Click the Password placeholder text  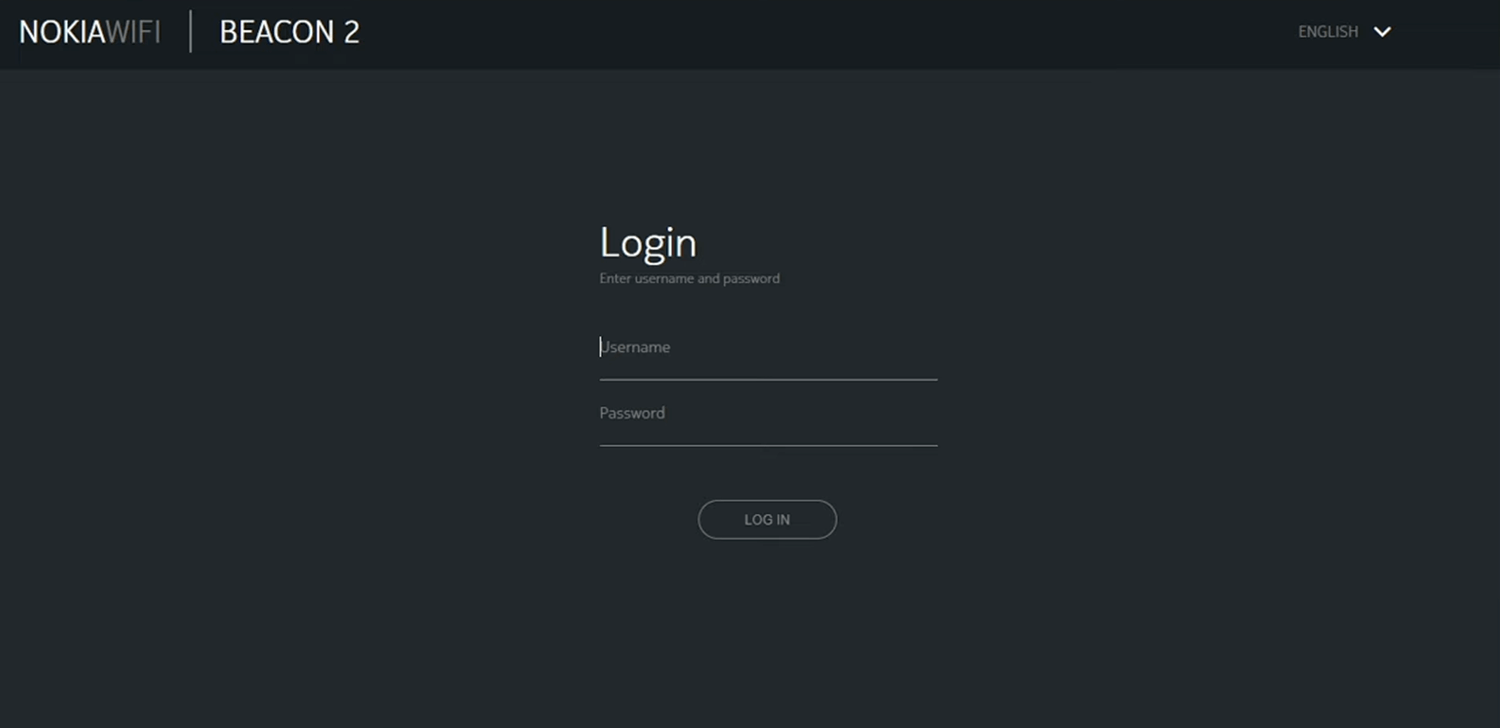pos(632,413)
